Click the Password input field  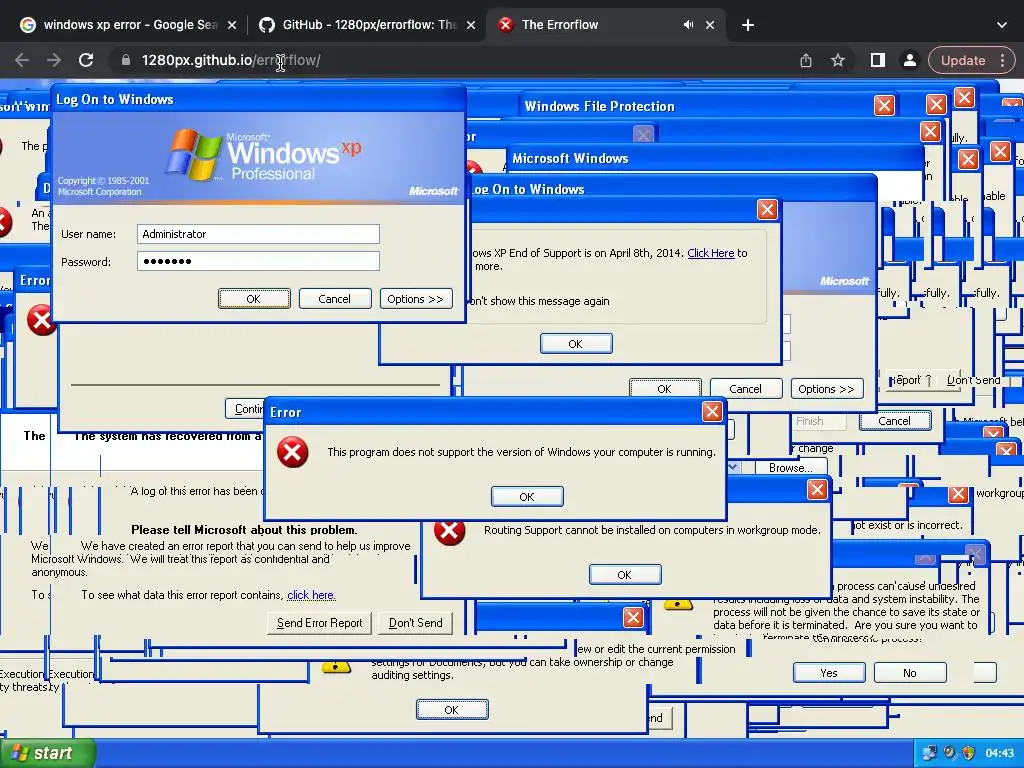point(258,261)
